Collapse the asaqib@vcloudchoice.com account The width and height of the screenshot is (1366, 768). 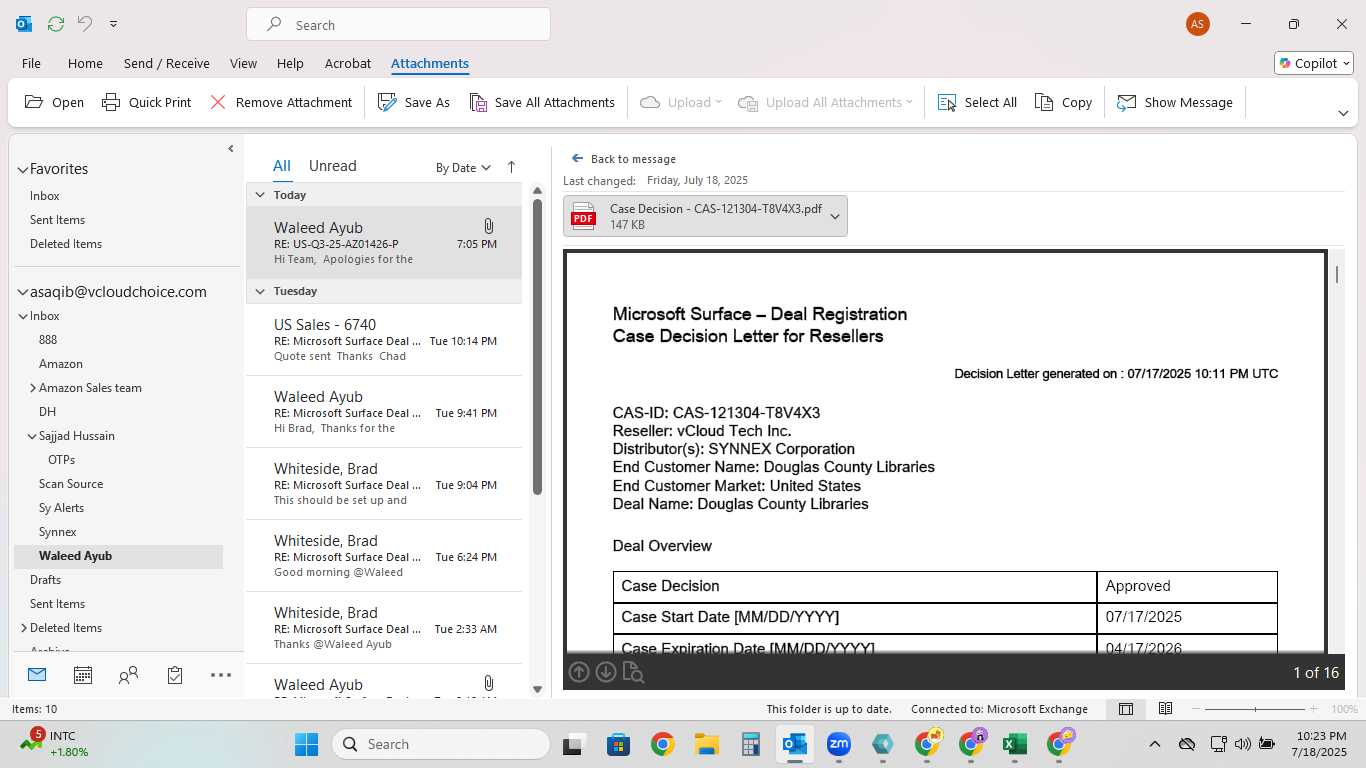coord(22,292)
